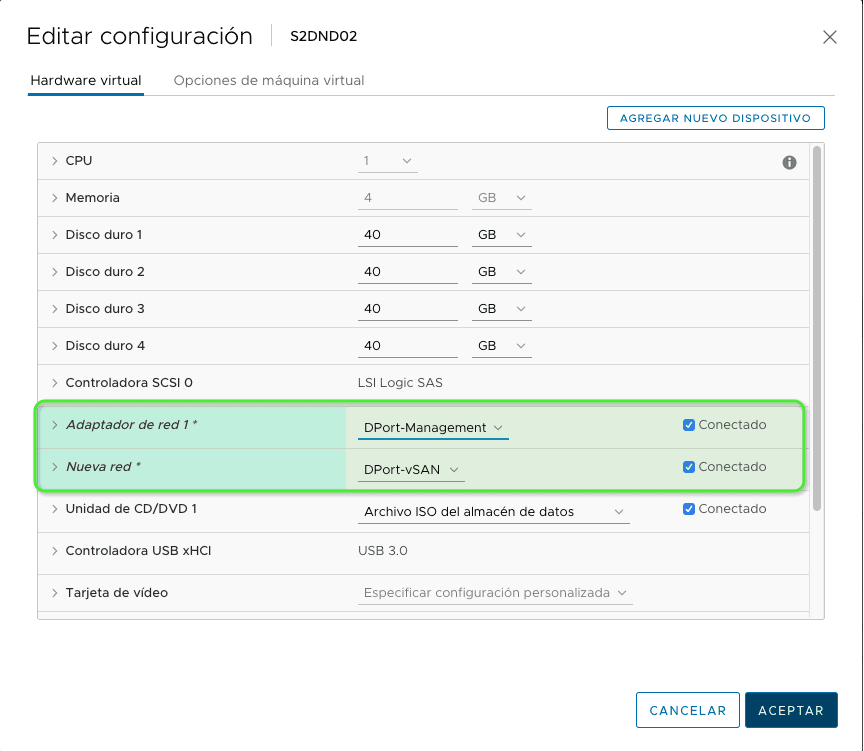Screen dimensions: 864x751
Task: Switch to Opciones de máquina virtual tab
Action: pyautogui.click(x=270, y=79)
